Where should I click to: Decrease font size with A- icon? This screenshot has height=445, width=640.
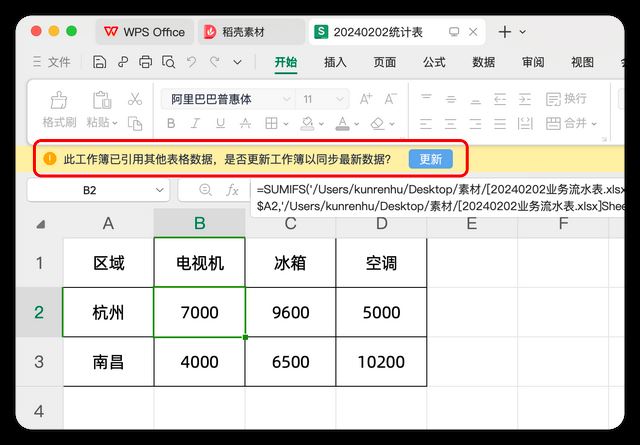[390, 99]
